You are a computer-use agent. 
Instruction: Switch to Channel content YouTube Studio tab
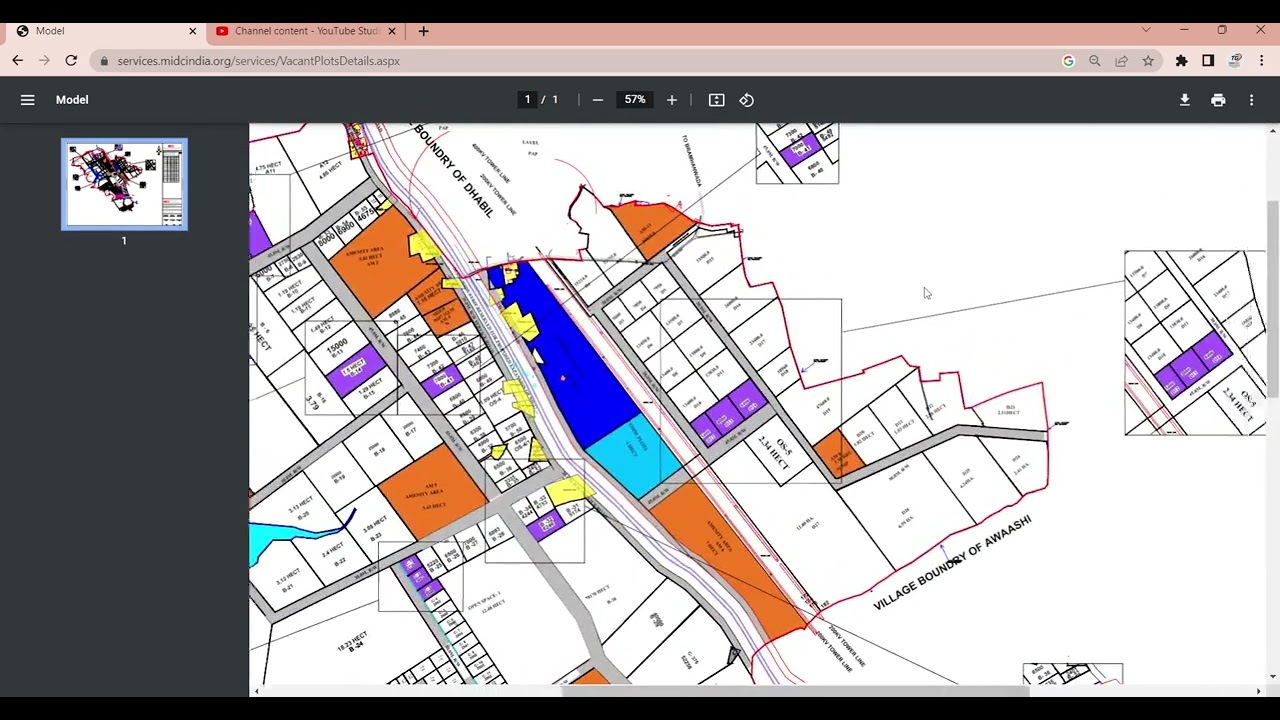point(306,31)
